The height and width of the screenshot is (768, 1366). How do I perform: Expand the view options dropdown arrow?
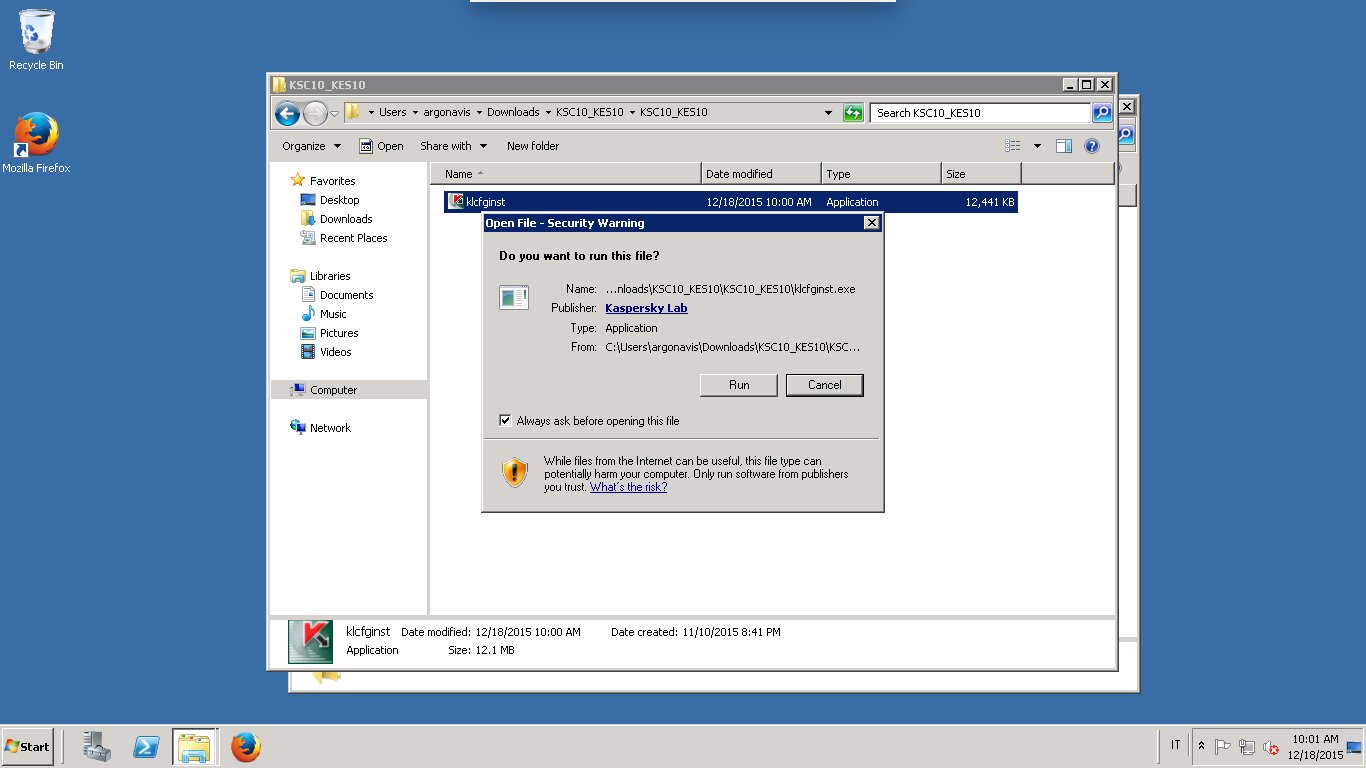point(1037,146)
